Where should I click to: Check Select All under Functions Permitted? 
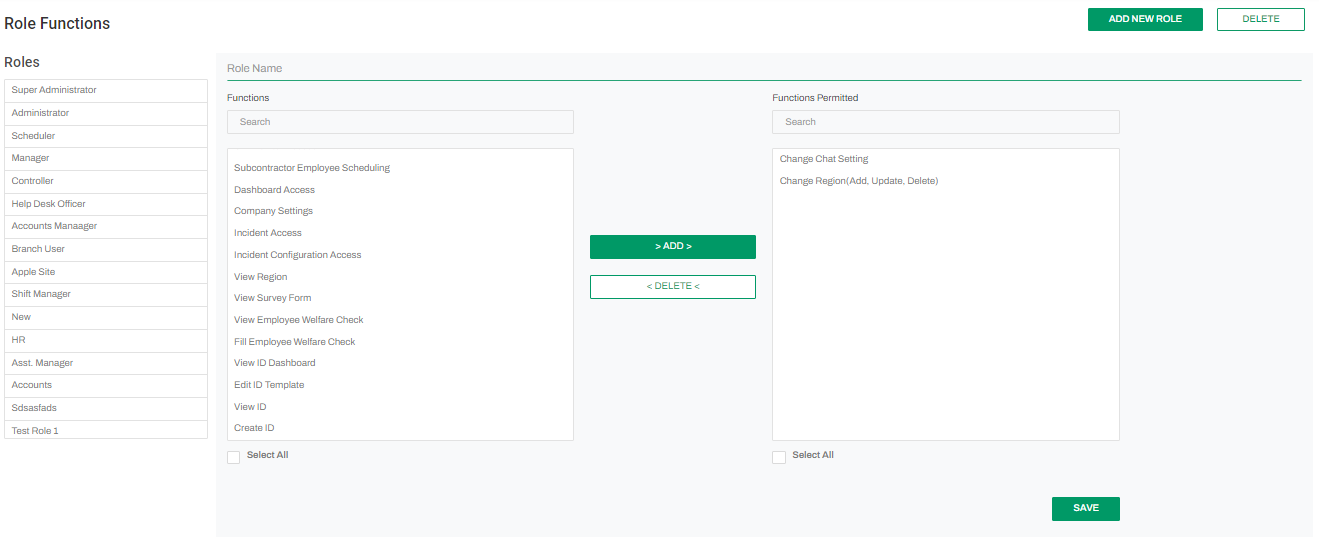[x=779, y=457]
